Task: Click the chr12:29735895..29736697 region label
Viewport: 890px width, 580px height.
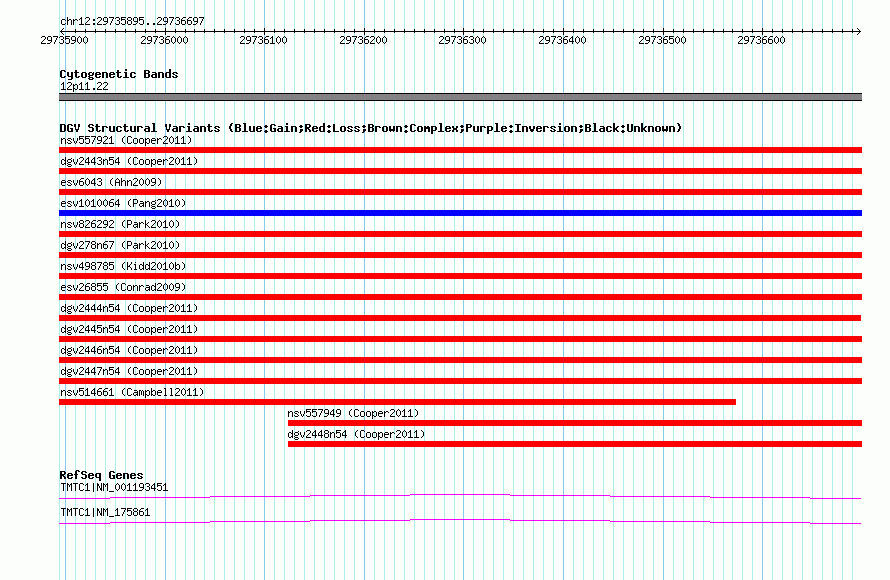Action: coord(132,21)
